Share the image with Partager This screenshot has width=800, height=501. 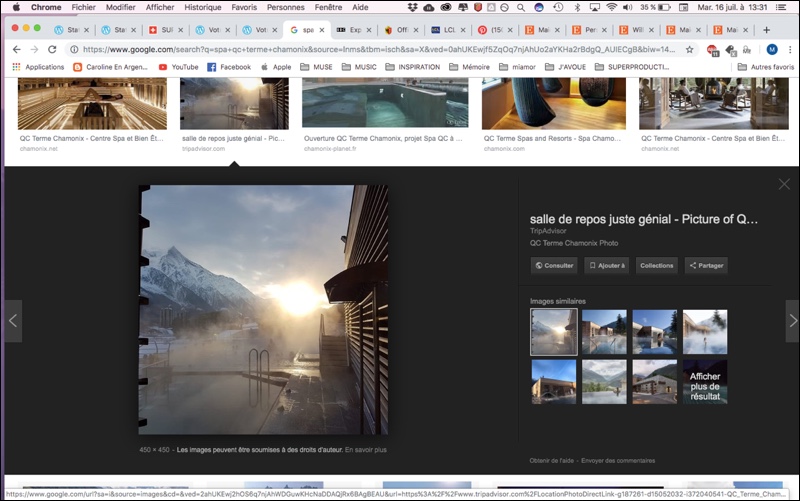pyautogui.click(x=706, y=266)
